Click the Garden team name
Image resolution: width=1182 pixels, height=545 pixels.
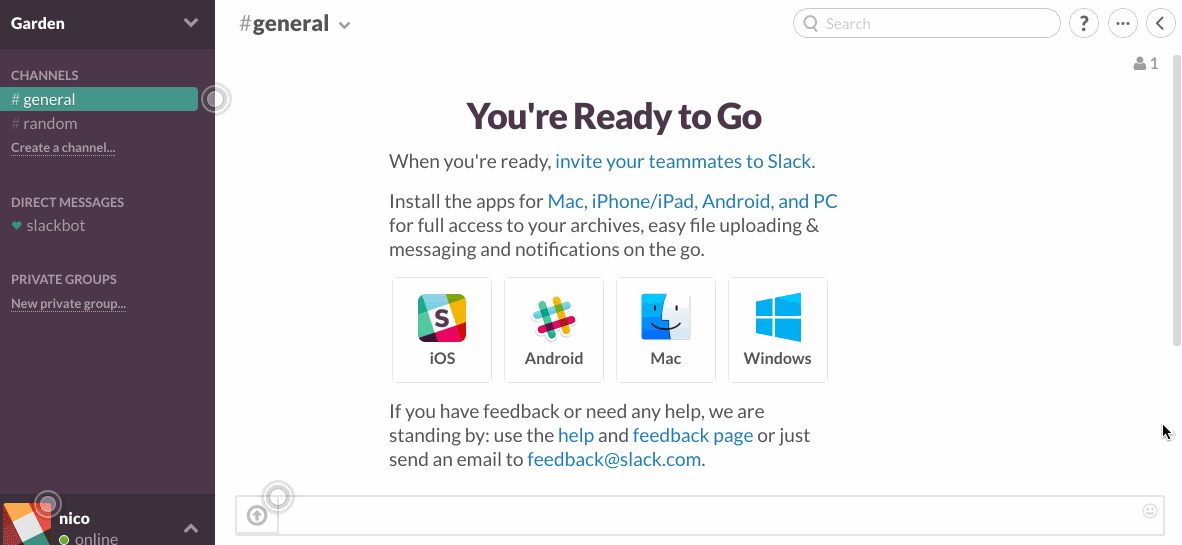pyautogui.click(x=38, y=23)
